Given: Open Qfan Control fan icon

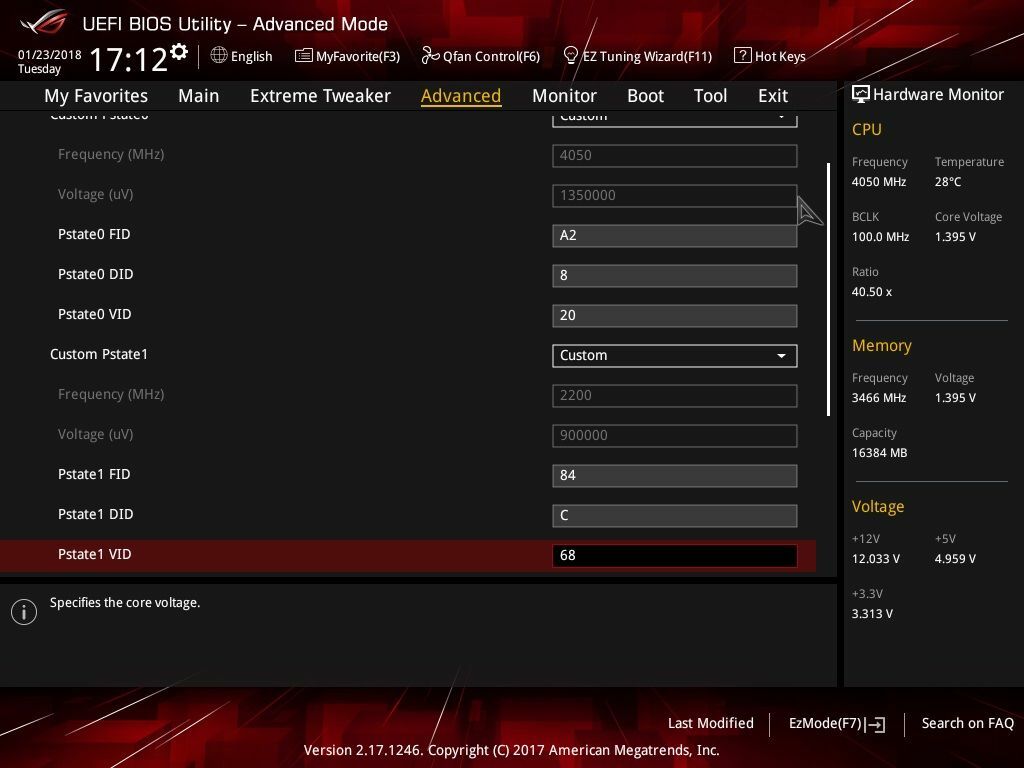Looking at the screenshot, I should click(x=430, y=56).
